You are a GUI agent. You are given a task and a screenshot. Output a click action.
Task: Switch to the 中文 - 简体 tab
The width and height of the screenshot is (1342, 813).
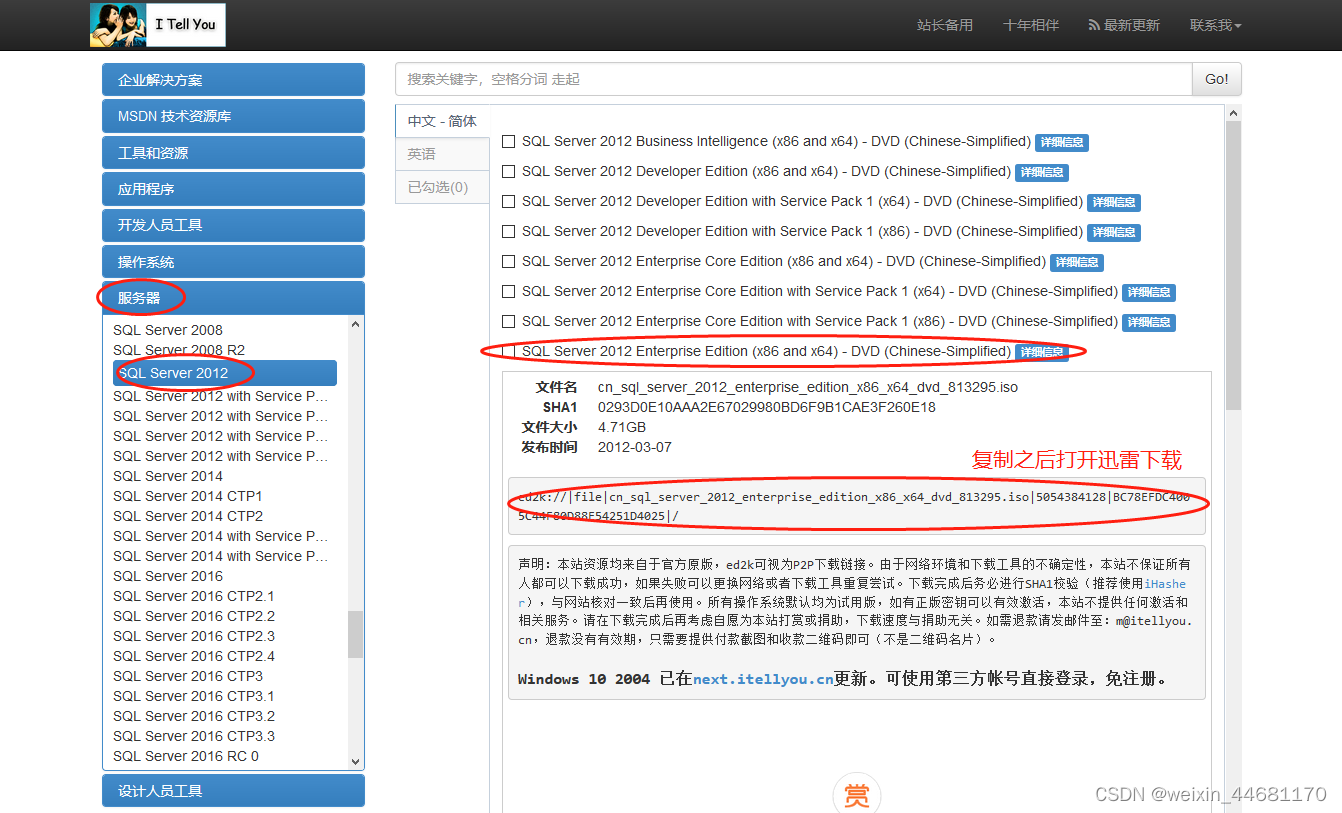click(442, 121)
